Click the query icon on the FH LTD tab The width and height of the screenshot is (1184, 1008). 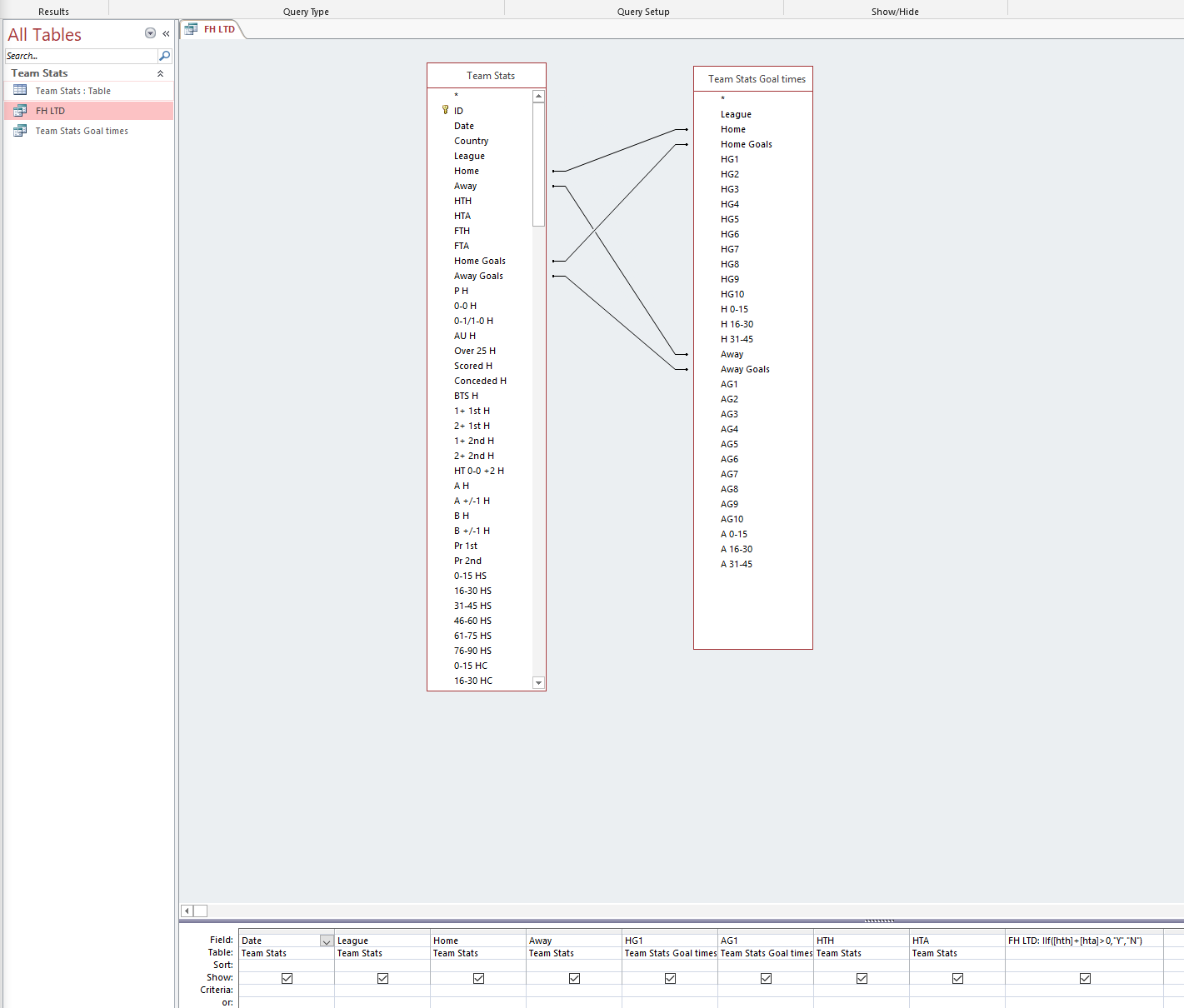(x=192, y=28)
